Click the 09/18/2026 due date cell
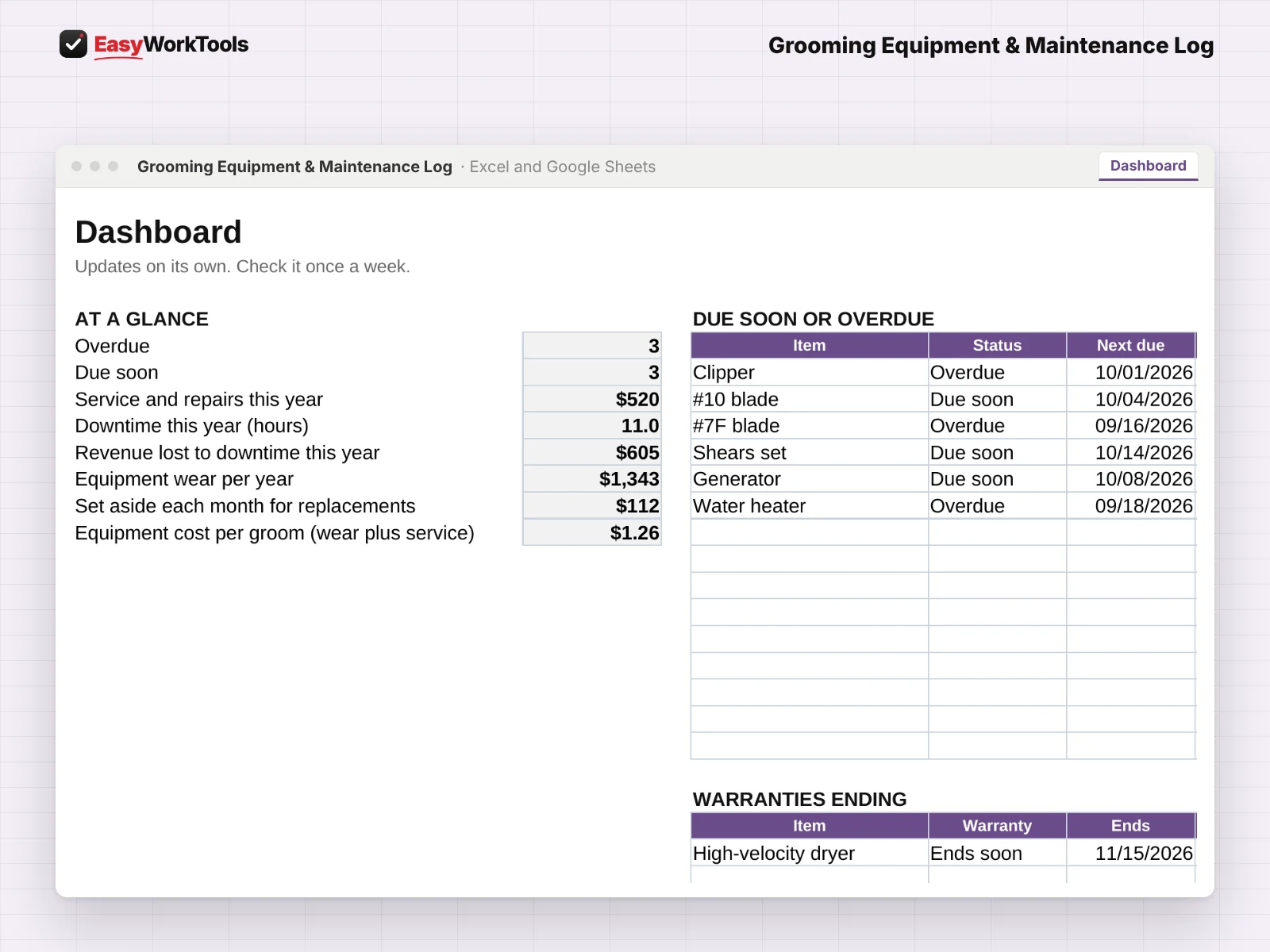Image resolution: width=1270 pixels, height=952 pixels. [1130, 506]
